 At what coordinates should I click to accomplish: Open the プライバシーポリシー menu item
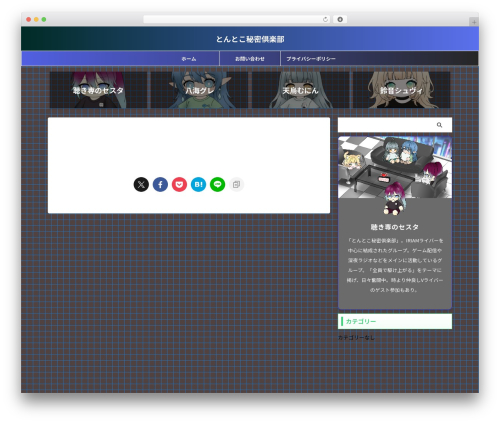pyautogui.click(x=311, y=59)
